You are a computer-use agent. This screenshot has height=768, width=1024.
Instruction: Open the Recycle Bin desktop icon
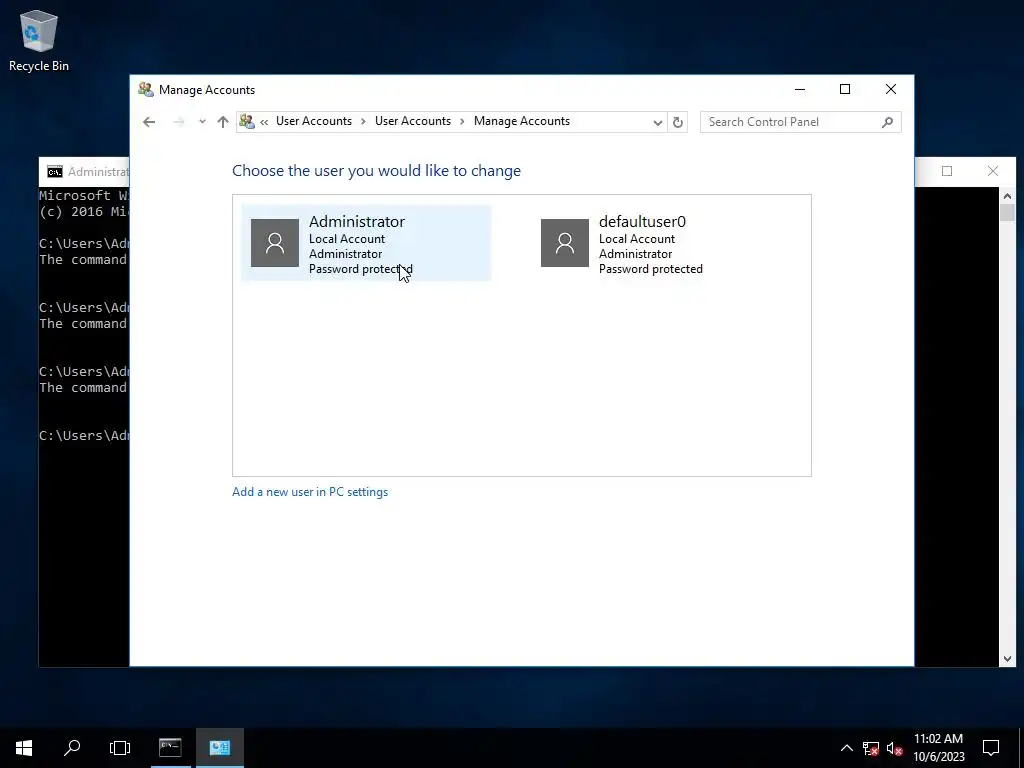tap(39, 40)
